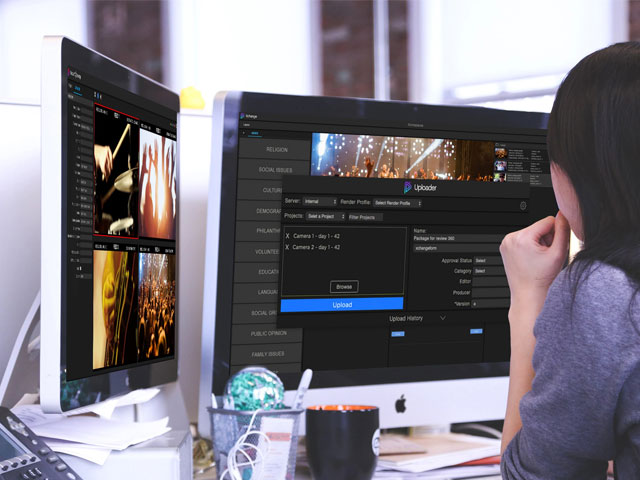Click the Name field 'Package for review 360'
Viewport: 640px width, 480px height.
coord(459,238)
